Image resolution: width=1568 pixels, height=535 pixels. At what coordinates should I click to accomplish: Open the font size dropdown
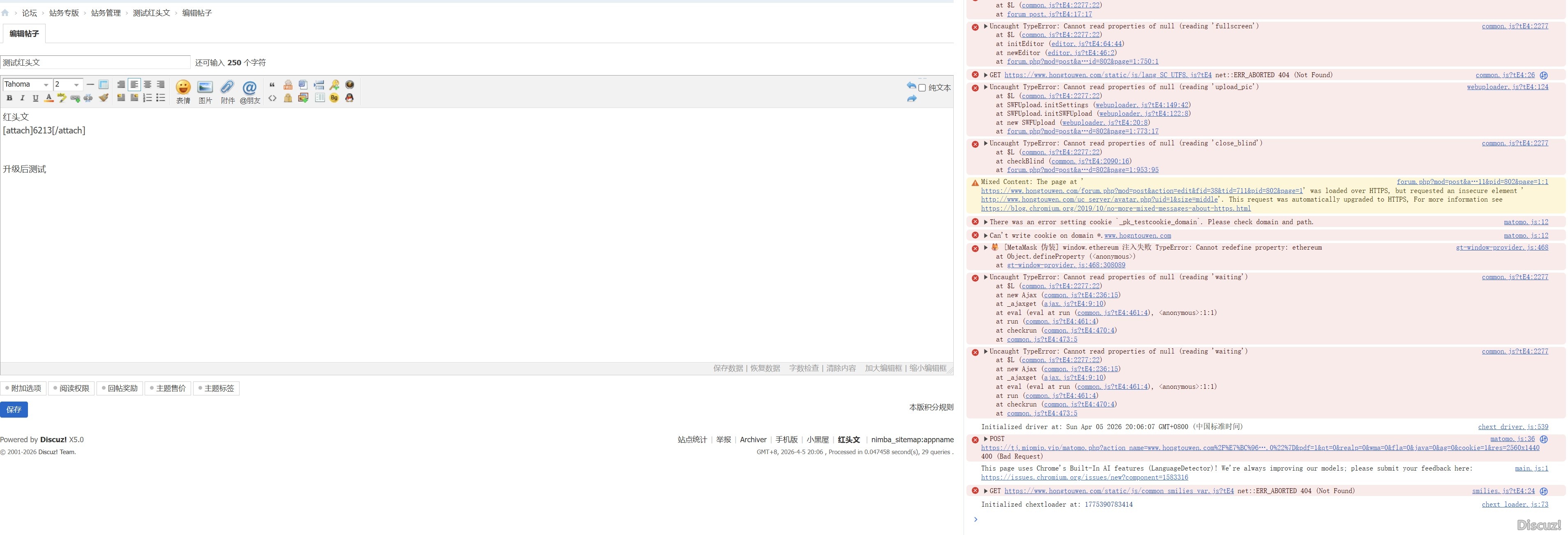click(67, 85)
